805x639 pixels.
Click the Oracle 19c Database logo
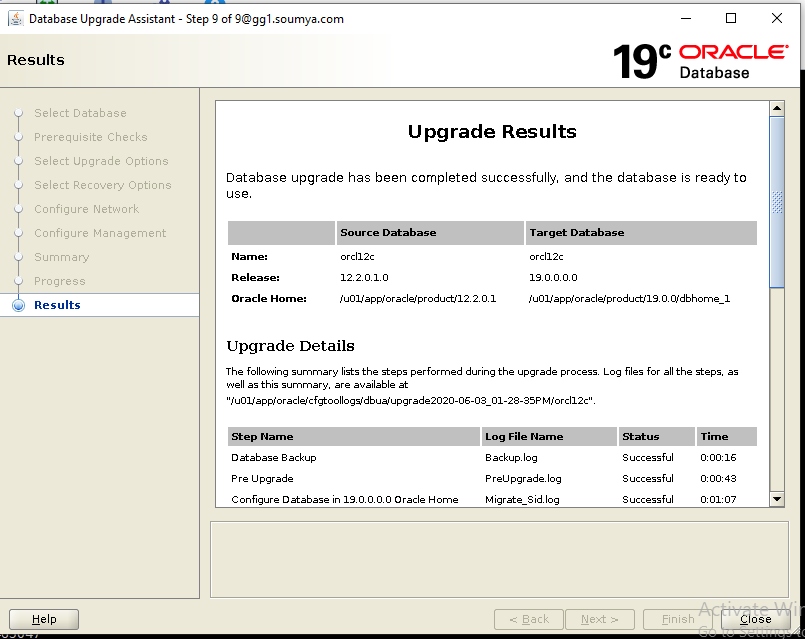tap(700, 61)
